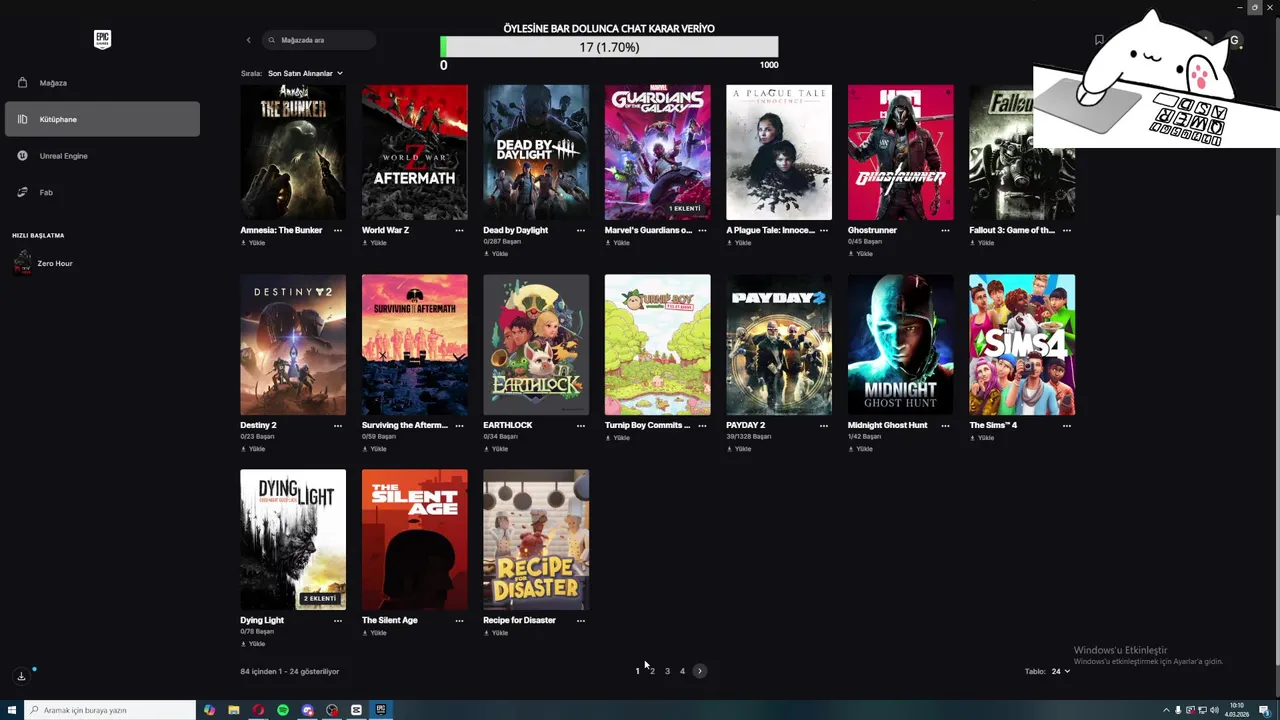This screenshot has height=720, width=1280.
Task: Go to library page 3
Action: coord(667,671)
